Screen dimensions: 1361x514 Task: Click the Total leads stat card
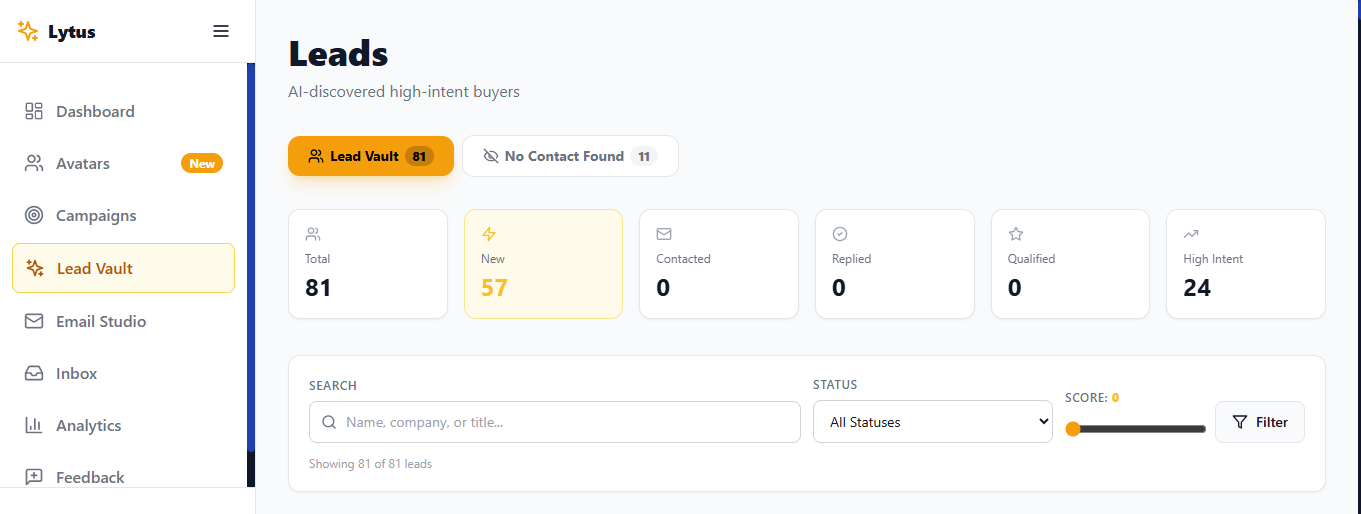367,264
